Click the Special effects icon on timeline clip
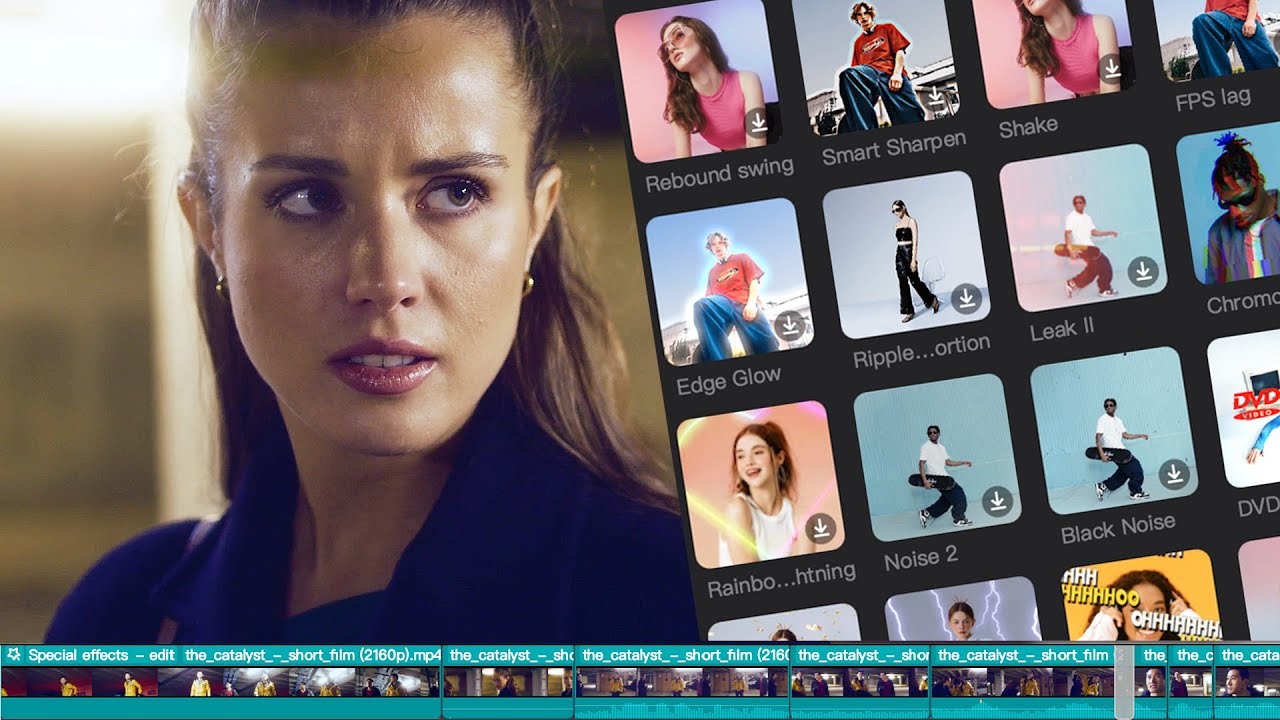Screen dimensions: 1280x720 click(13, 655)
